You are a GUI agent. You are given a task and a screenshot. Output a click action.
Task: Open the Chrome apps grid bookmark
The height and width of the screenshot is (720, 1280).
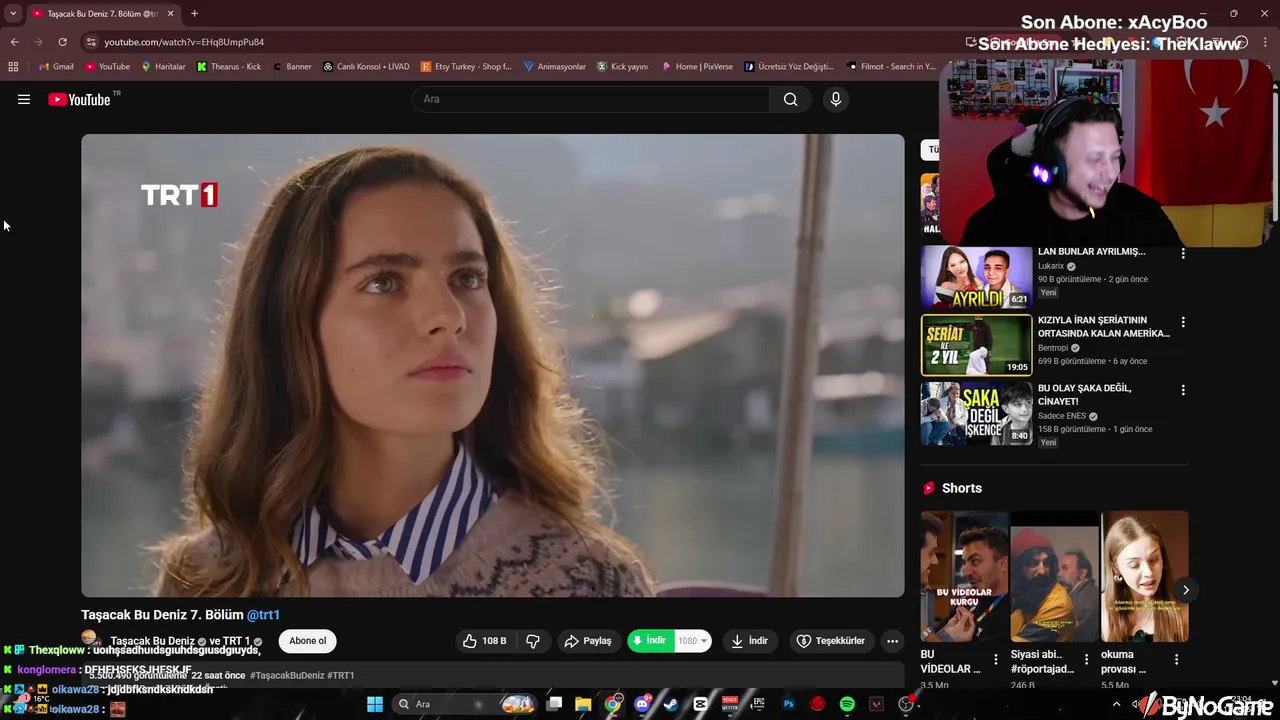[x=13, y=67]
